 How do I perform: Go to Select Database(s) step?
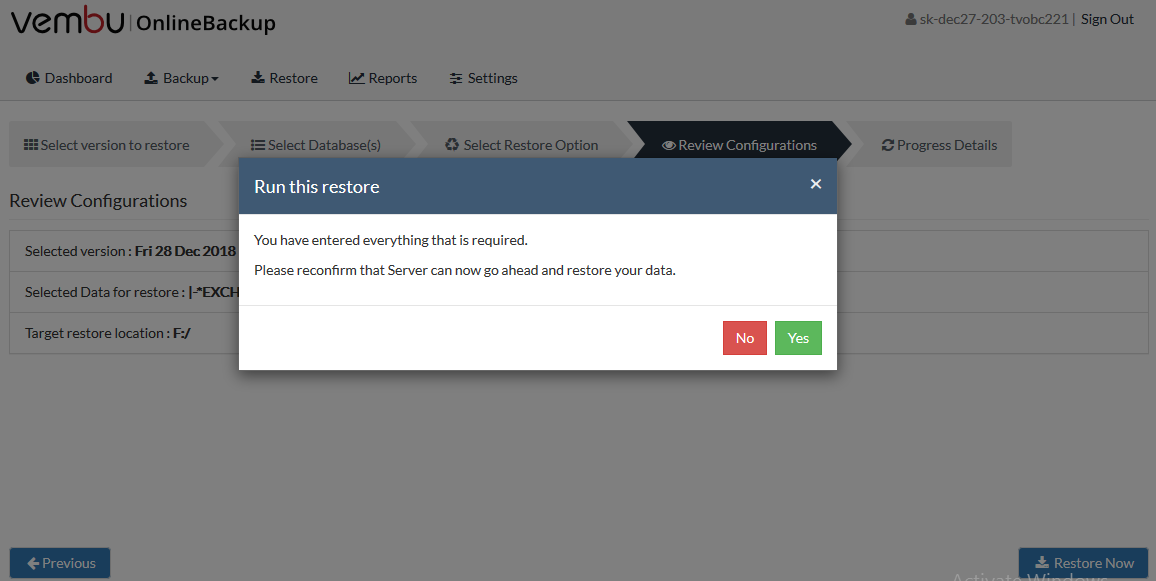click(x=317, y=145)
